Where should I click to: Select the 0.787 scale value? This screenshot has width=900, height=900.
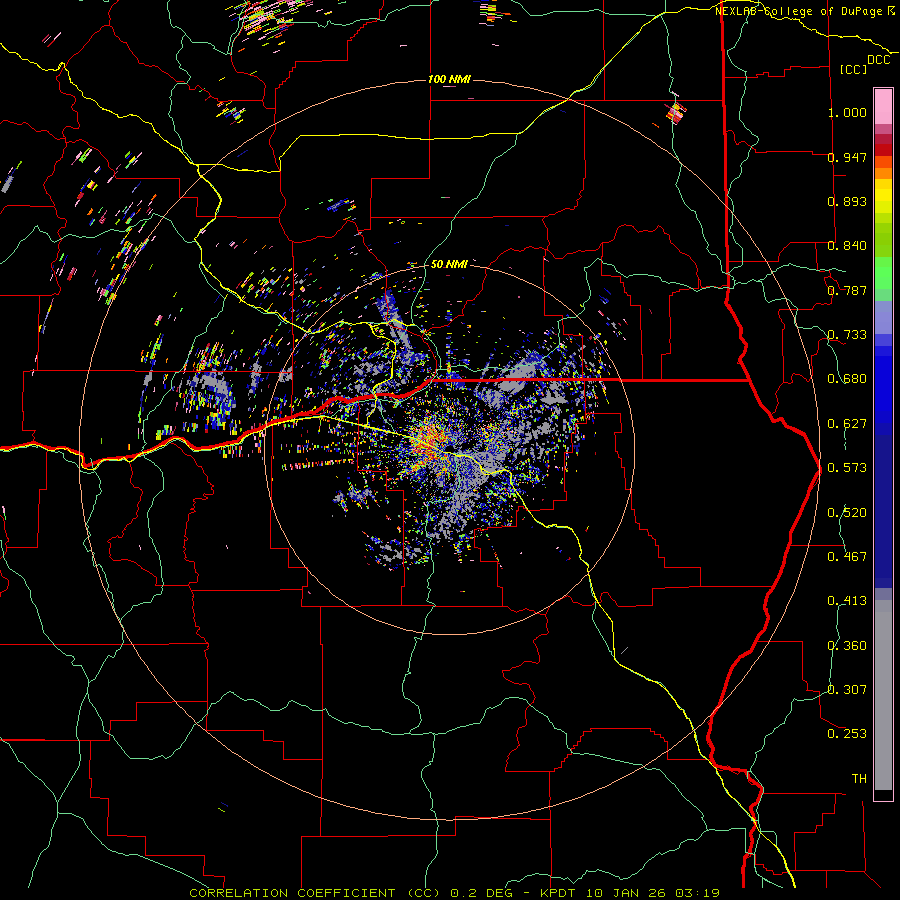coord(847,290)
